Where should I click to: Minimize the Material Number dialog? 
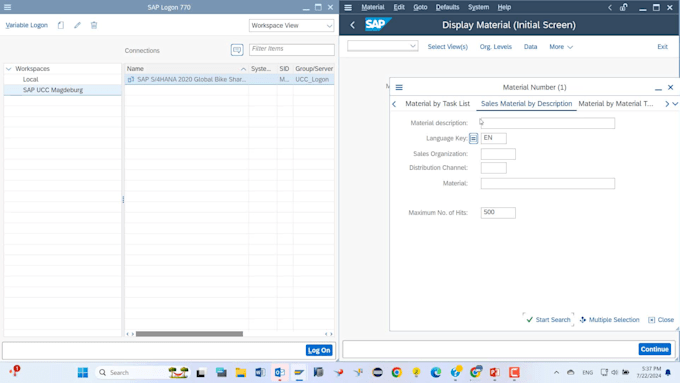point(658,88)
